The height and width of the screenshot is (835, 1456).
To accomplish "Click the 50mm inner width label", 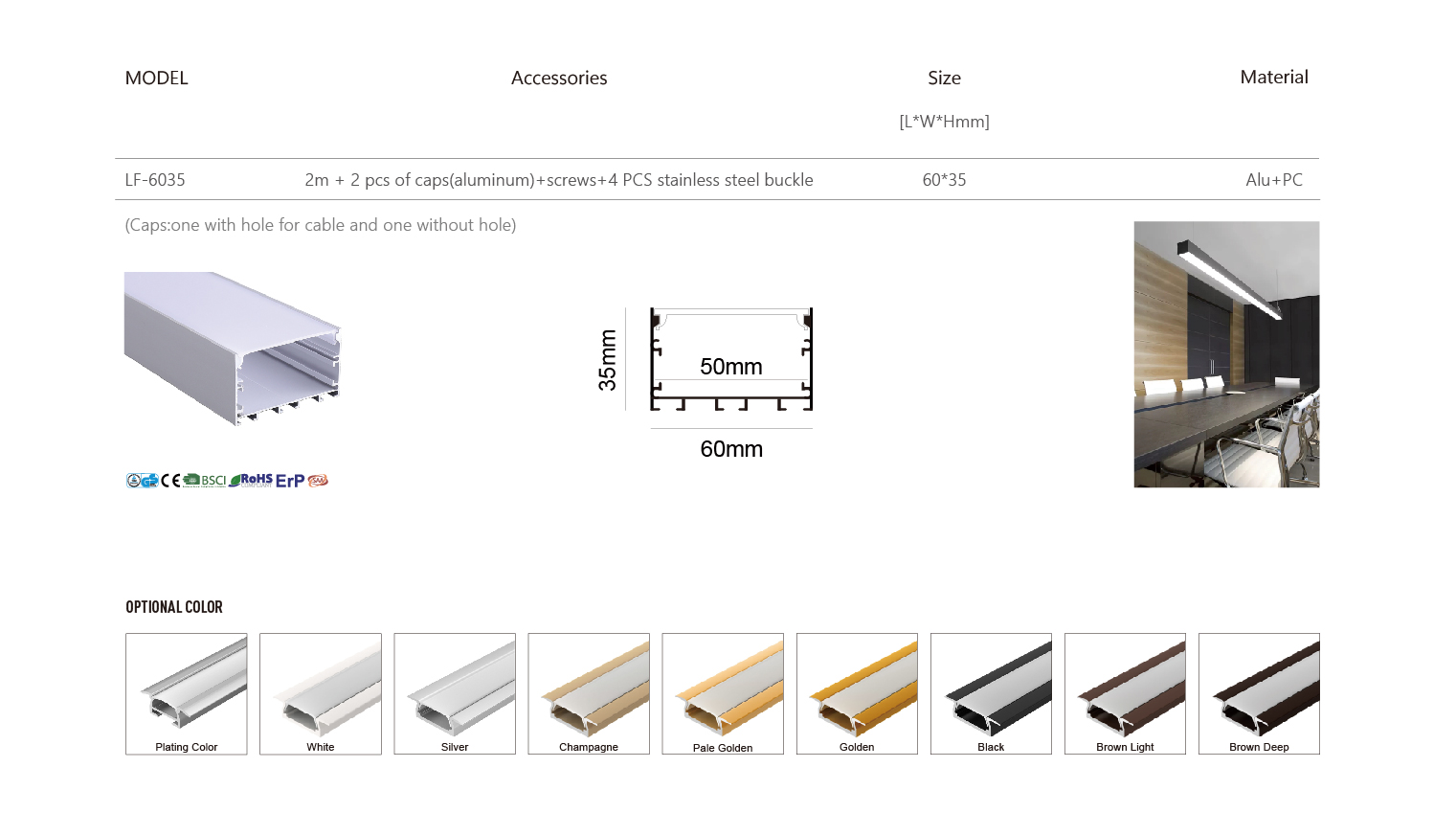I will 731,367.
